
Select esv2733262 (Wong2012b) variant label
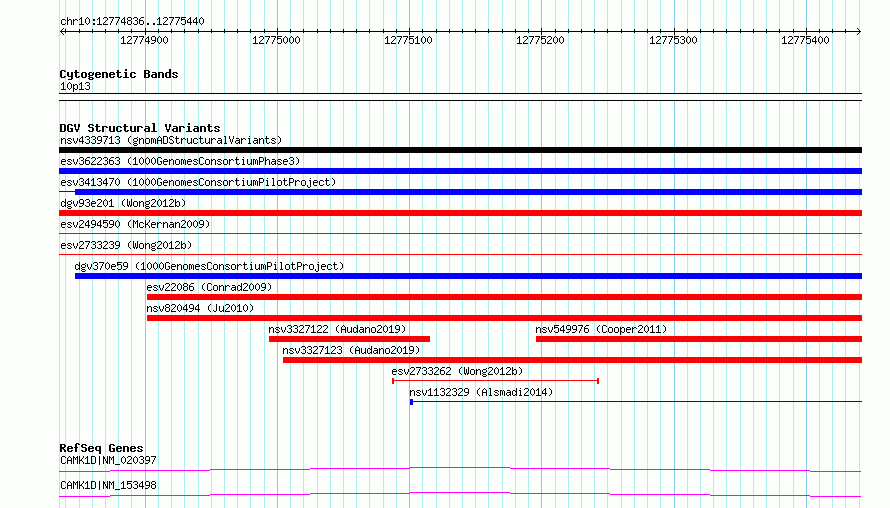(457, 371)
